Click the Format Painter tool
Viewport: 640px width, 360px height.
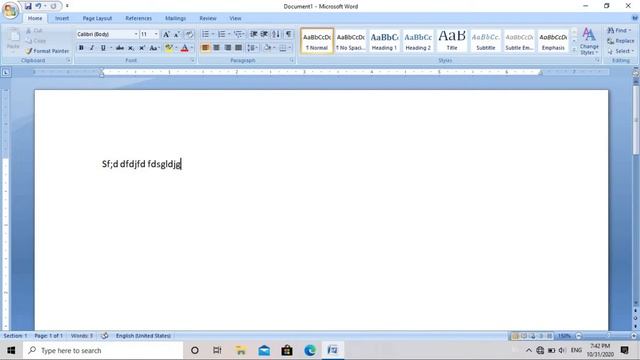tap(47, 51)
